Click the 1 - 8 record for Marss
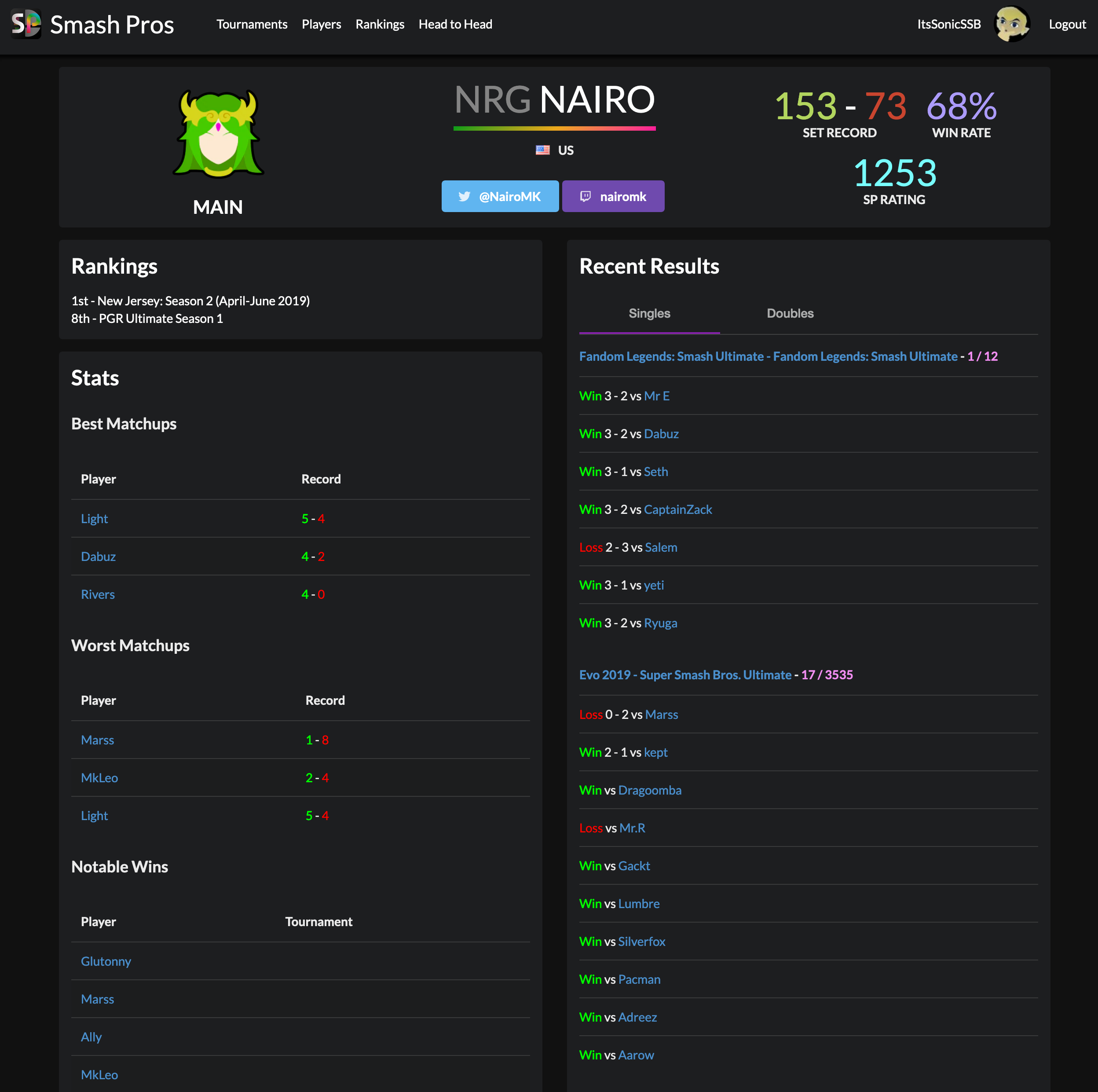The height and width of the screenshot is (1092, 1098). pyautogui.click(x=317, y=740)
